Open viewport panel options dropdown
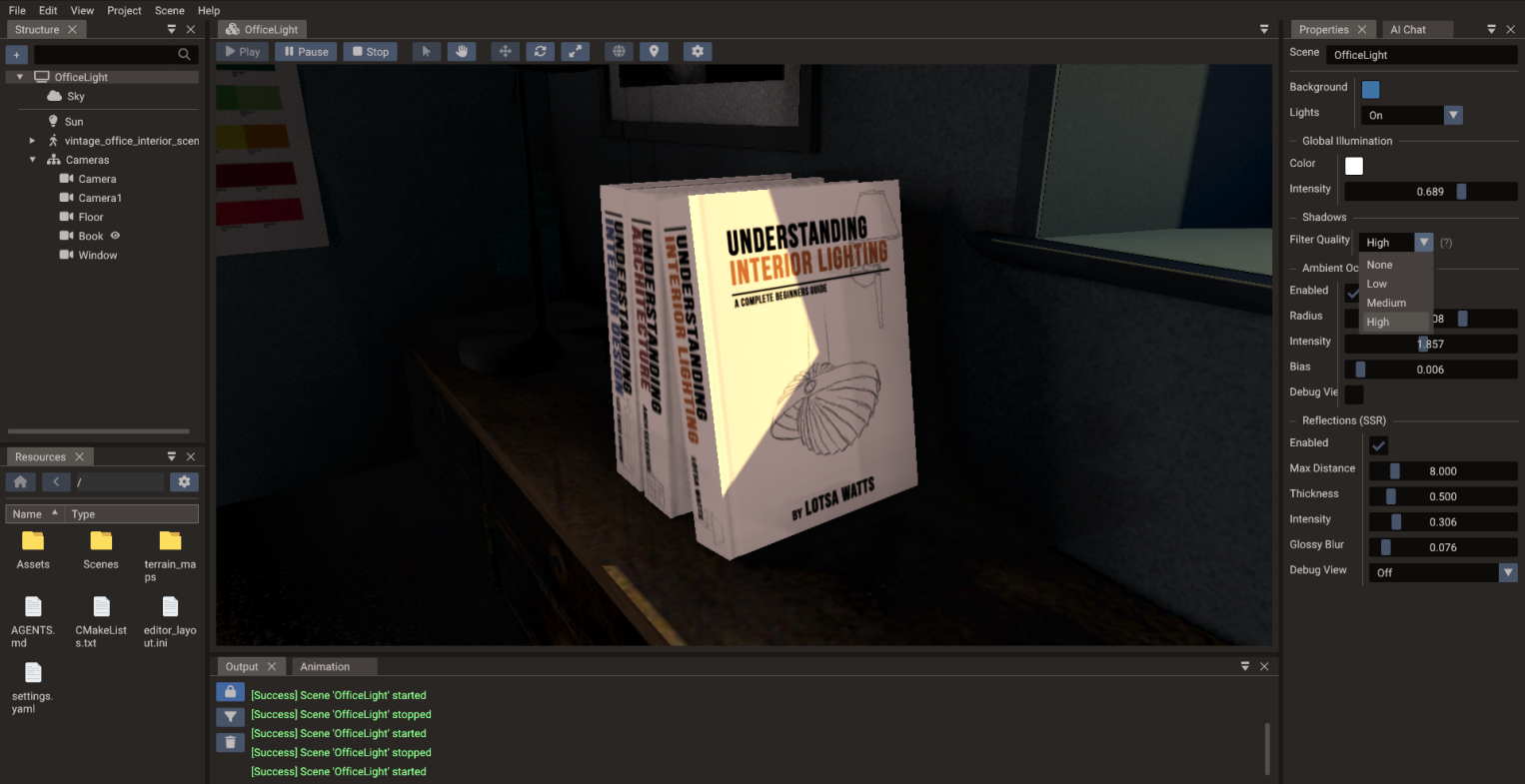 click(1264, 30)
